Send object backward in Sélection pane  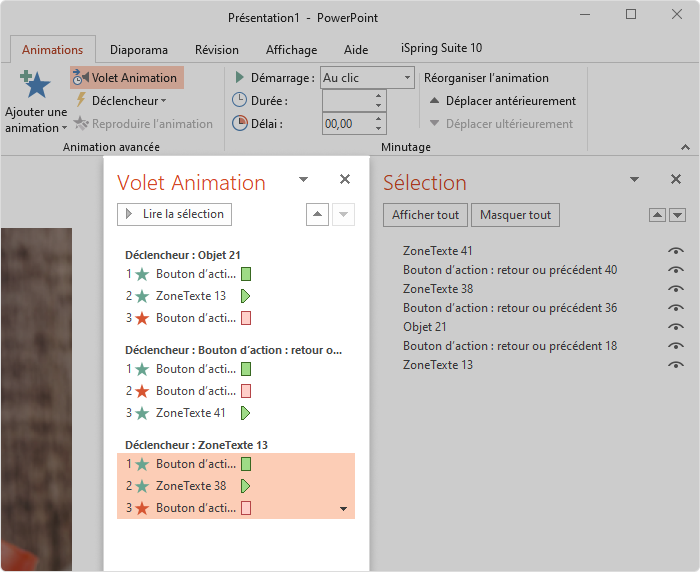coord(678,215)
